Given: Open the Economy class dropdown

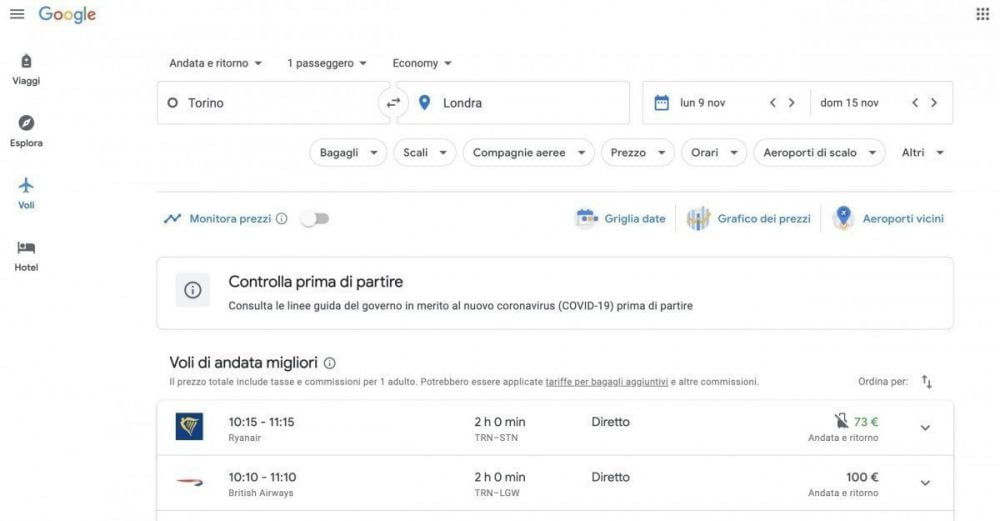Looking at the screenshot, I should click(x=422, y=63).
